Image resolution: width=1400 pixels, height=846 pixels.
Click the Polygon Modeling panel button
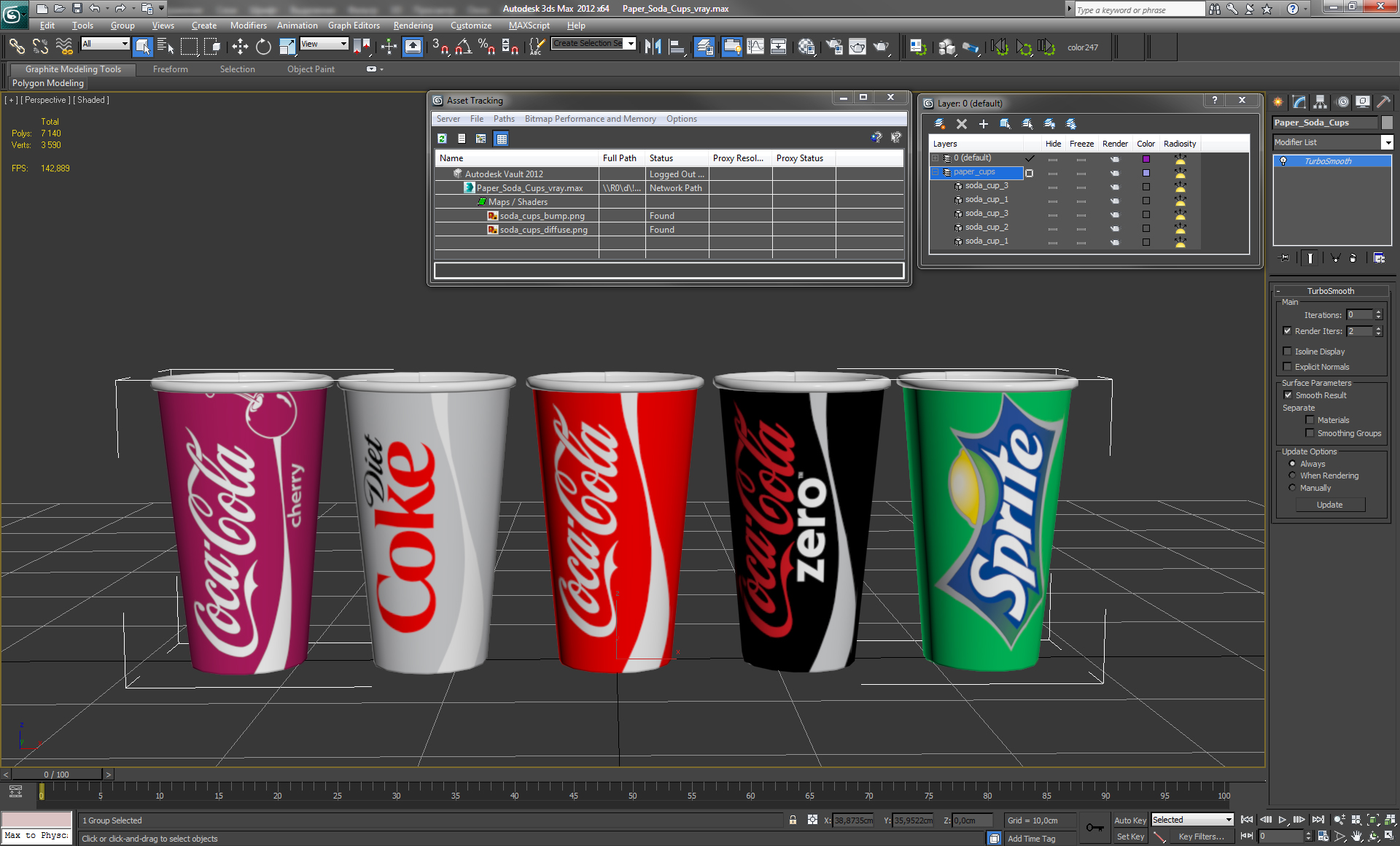(48, 83)
